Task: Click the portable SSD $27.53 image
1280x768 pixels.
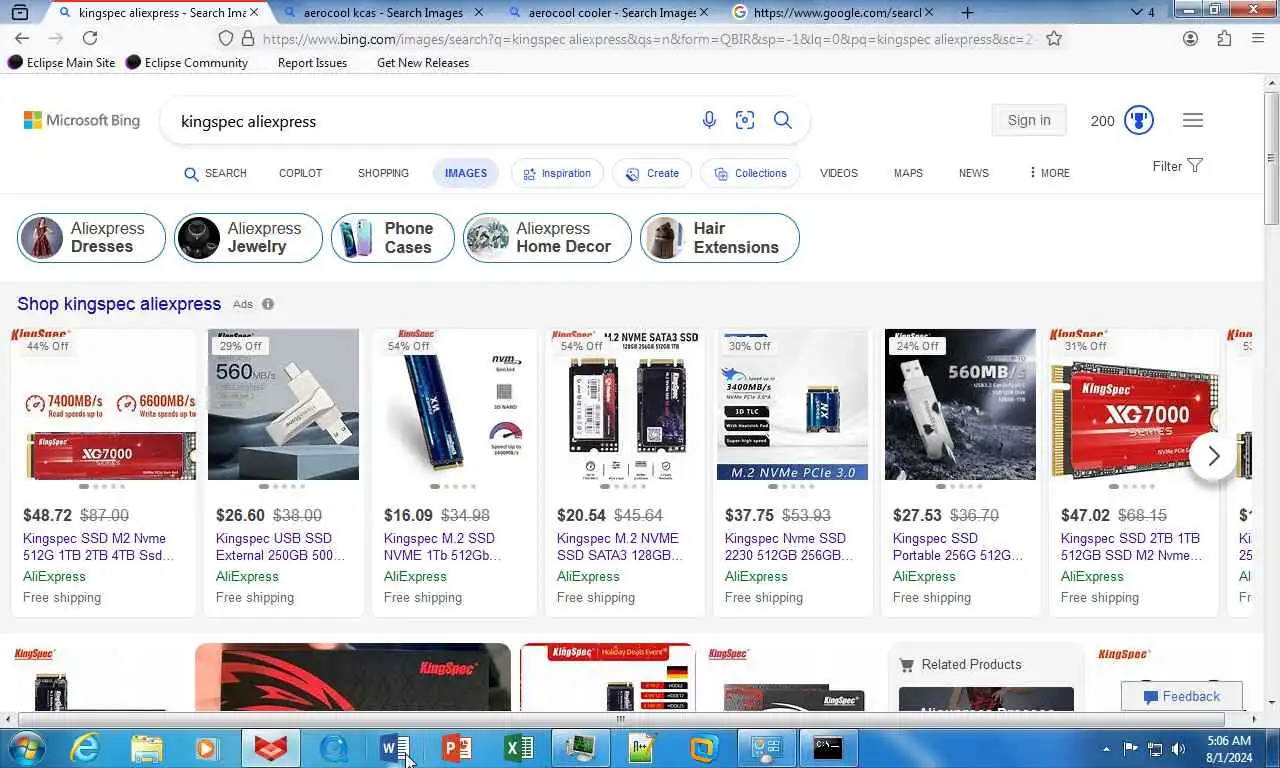Action: [960, 404]
